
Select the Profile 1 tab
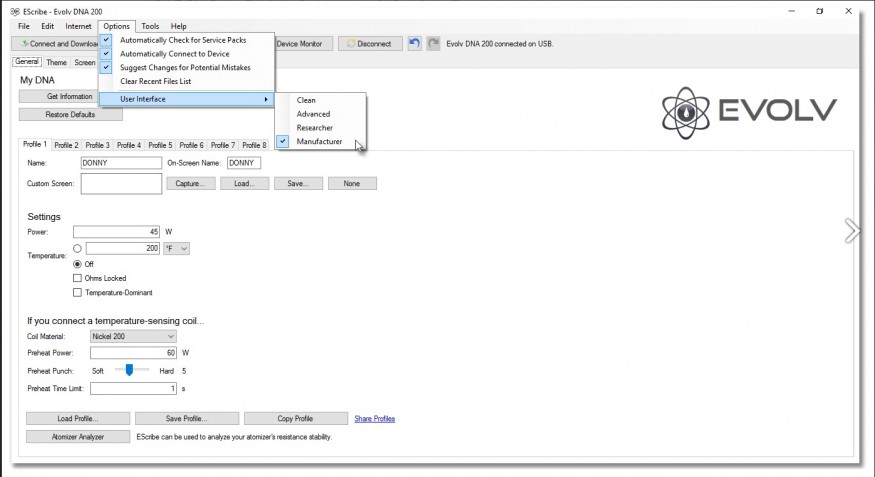pyautogui.click(x=35, y=144)
